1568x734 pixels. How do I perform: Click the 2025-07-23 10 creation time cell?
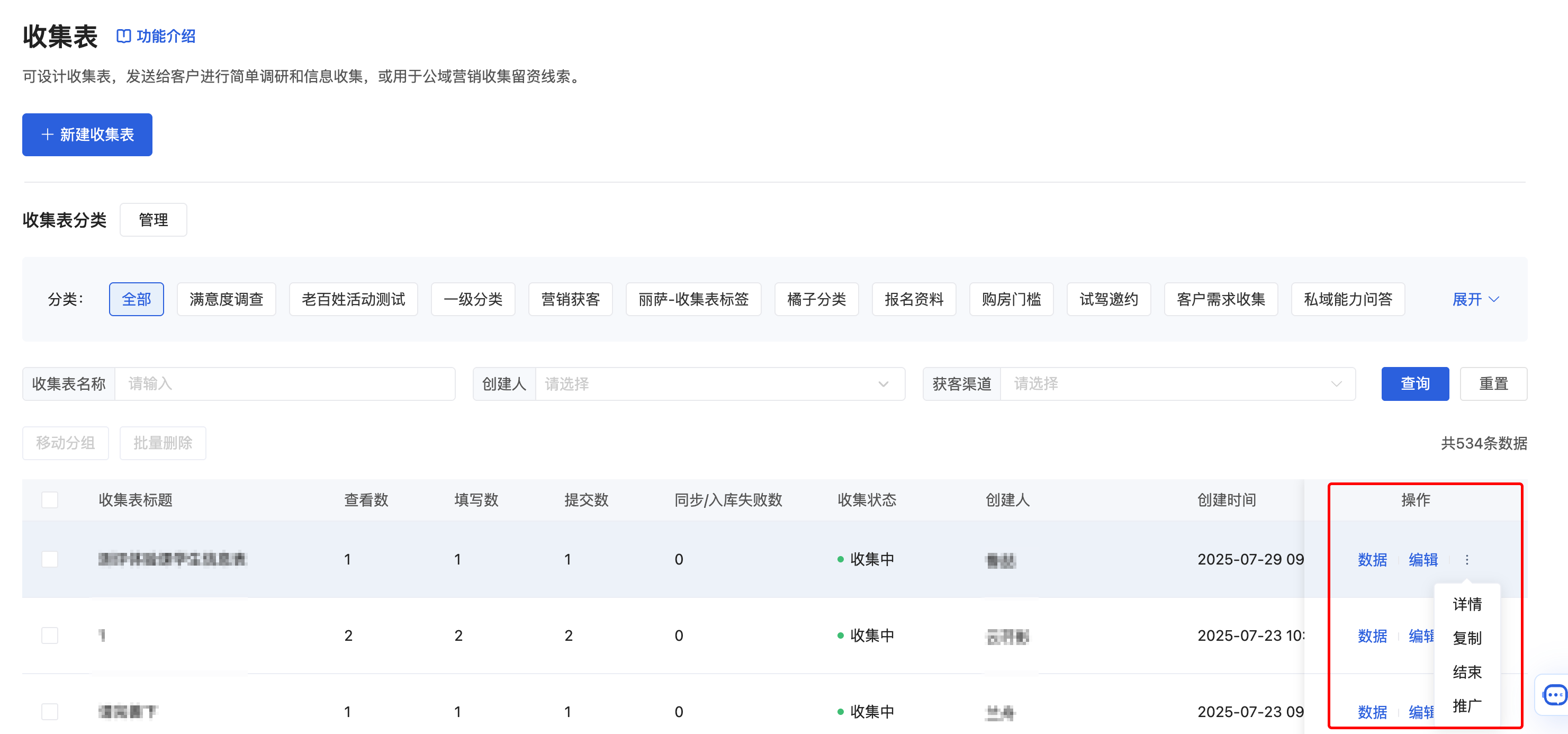point(1250,635)
